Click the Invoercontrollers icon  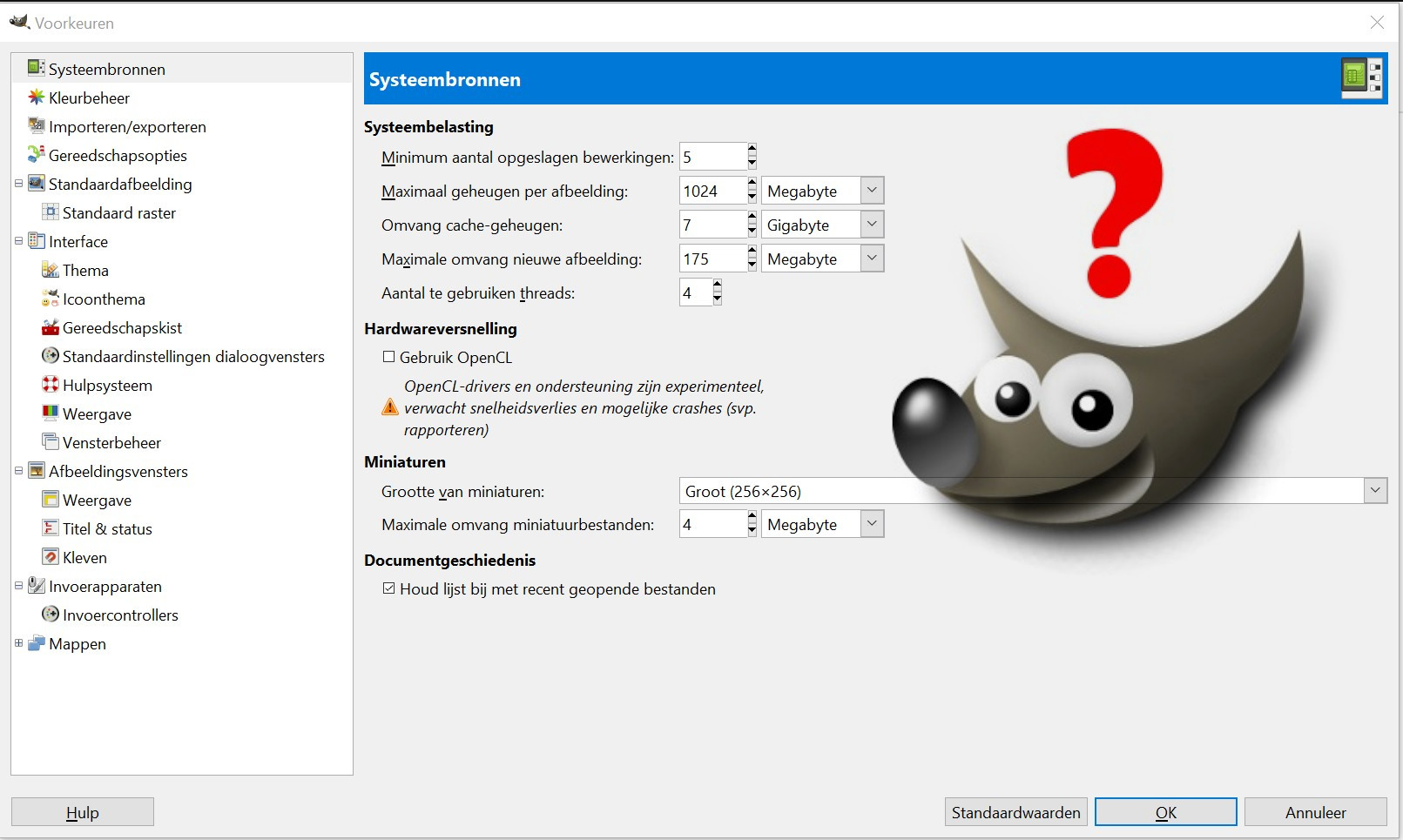tap(51, 615)
